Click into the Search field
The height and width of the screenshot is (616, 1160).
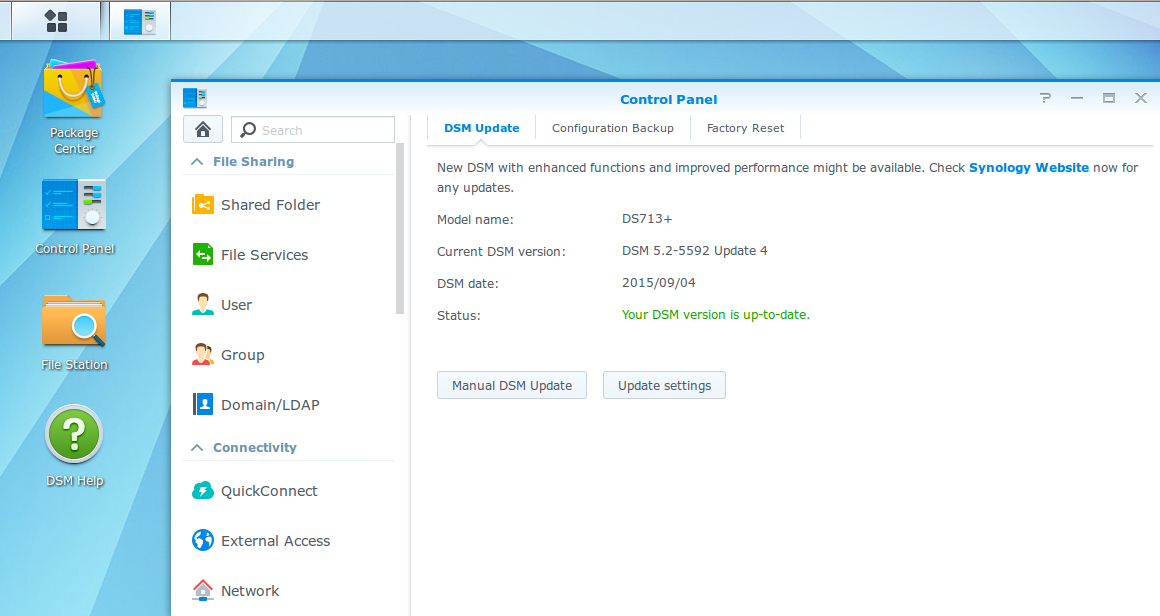(x=313, y=130)
